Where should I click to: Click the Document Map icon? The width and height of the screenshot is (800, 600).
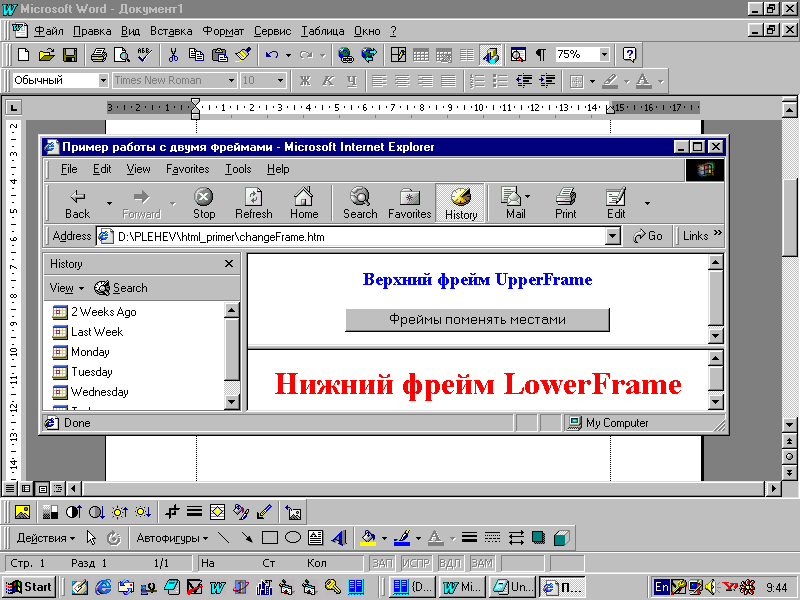tap(518, 55)
